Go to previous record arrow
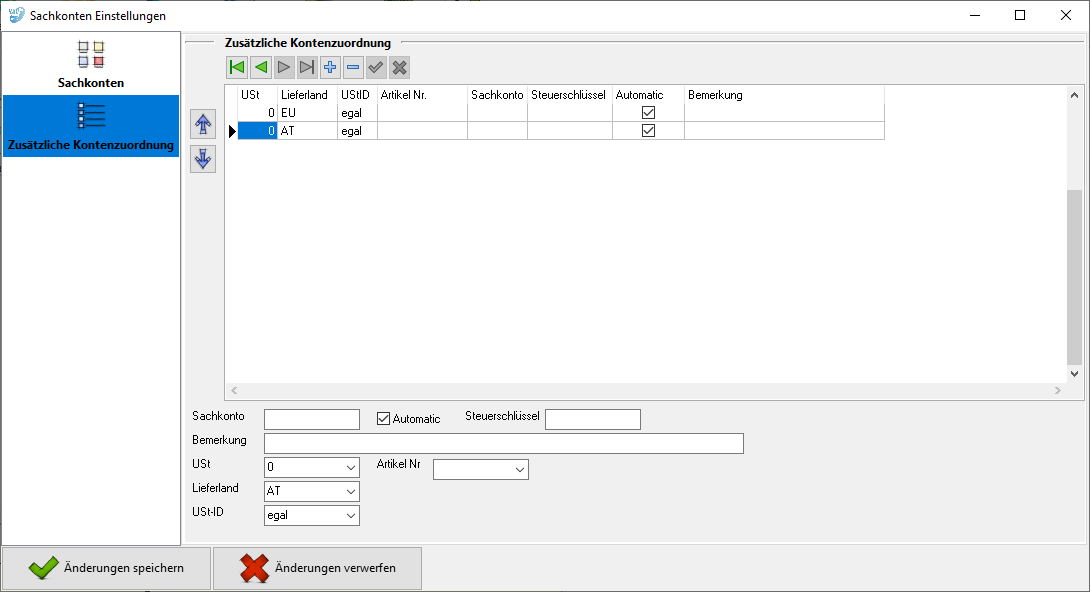 [x=260, y=68]
